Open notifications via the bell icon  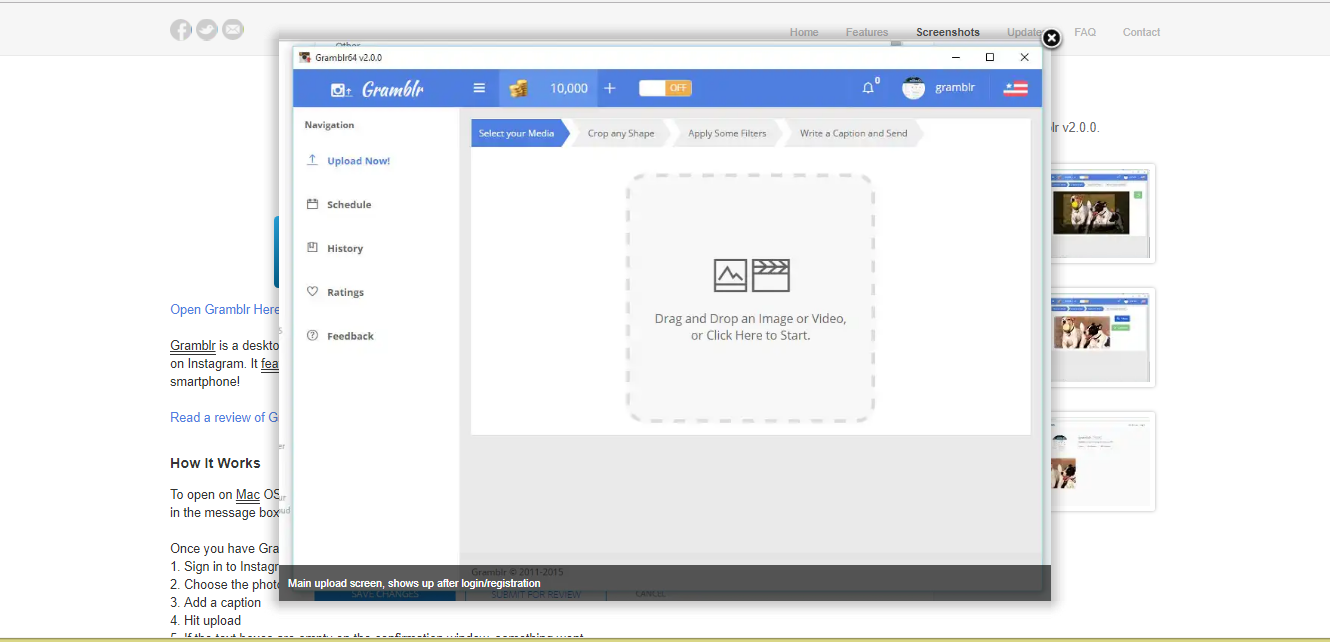[868, 88]
